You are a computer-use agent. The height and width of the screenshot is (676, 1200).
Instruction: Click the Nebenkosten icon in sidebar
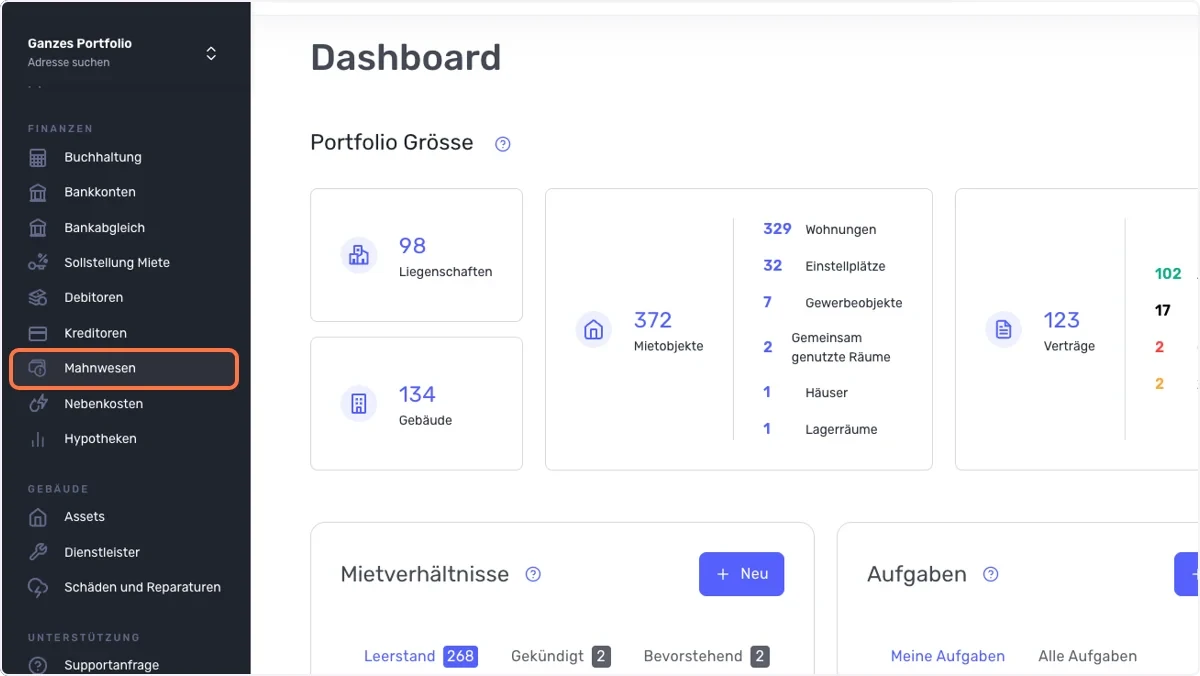[38, 404]
